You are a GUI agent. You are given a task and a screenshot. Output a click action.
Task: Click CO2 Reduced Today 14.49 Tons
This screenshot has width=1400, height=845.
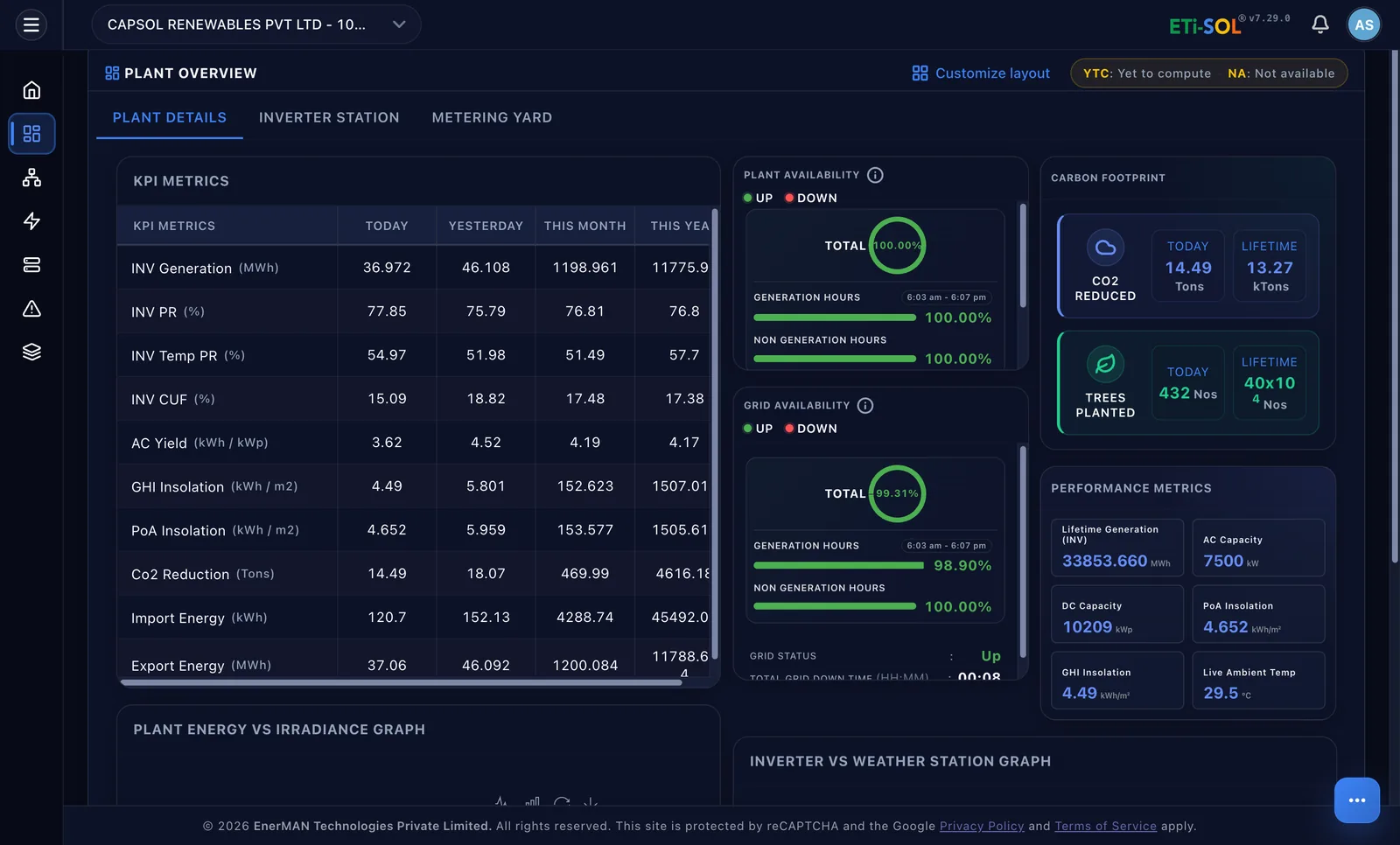click(1188, 267)
